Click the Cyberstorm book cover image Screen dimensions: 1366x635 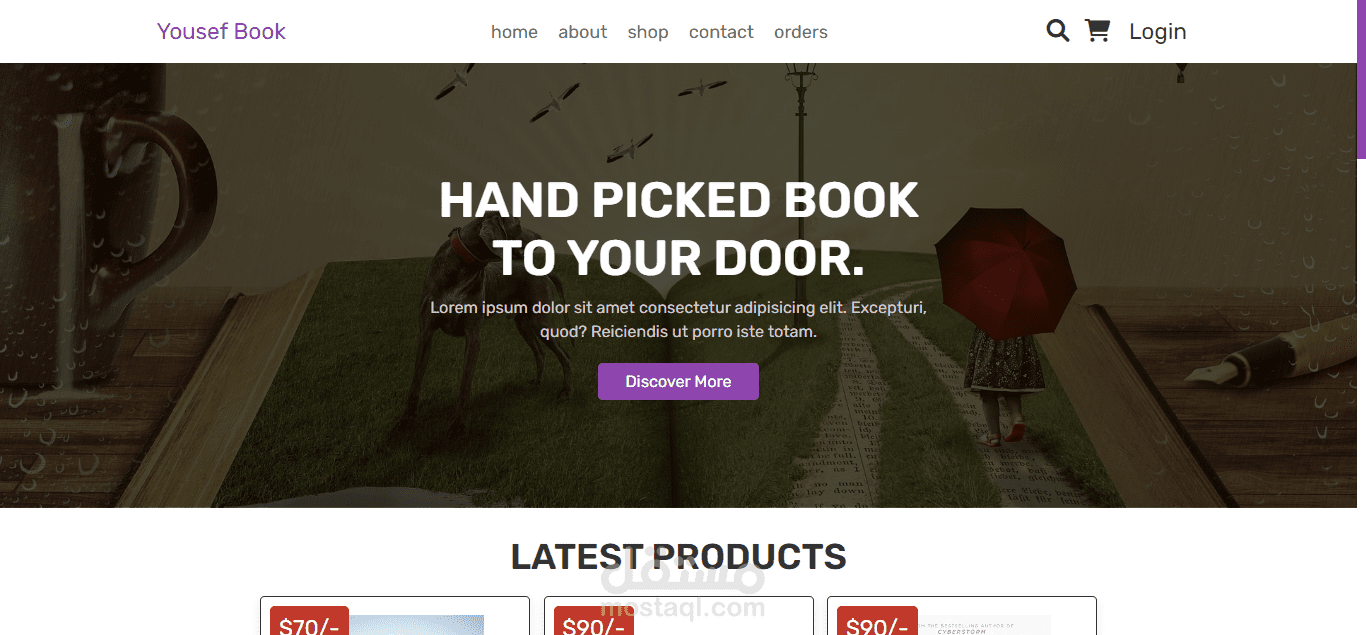click(x=985, y=626)
